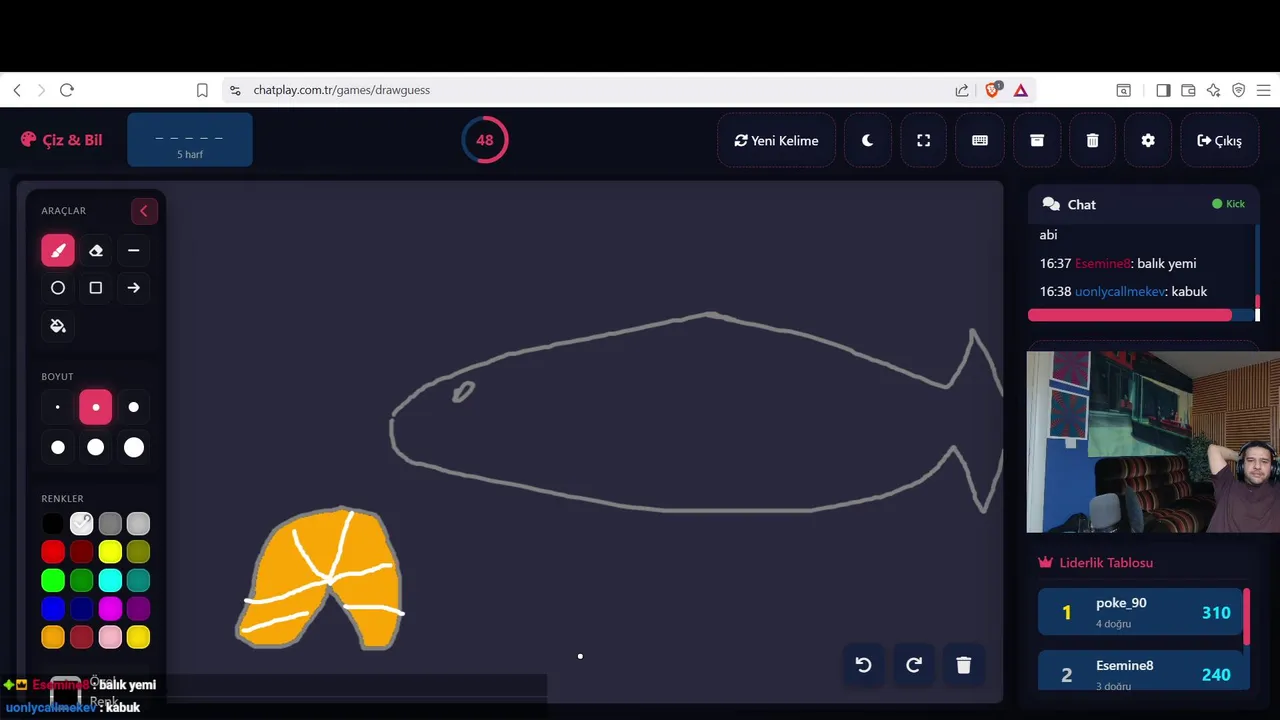
Task: Pick the bright green color swatch
Action: click(53, 580)
